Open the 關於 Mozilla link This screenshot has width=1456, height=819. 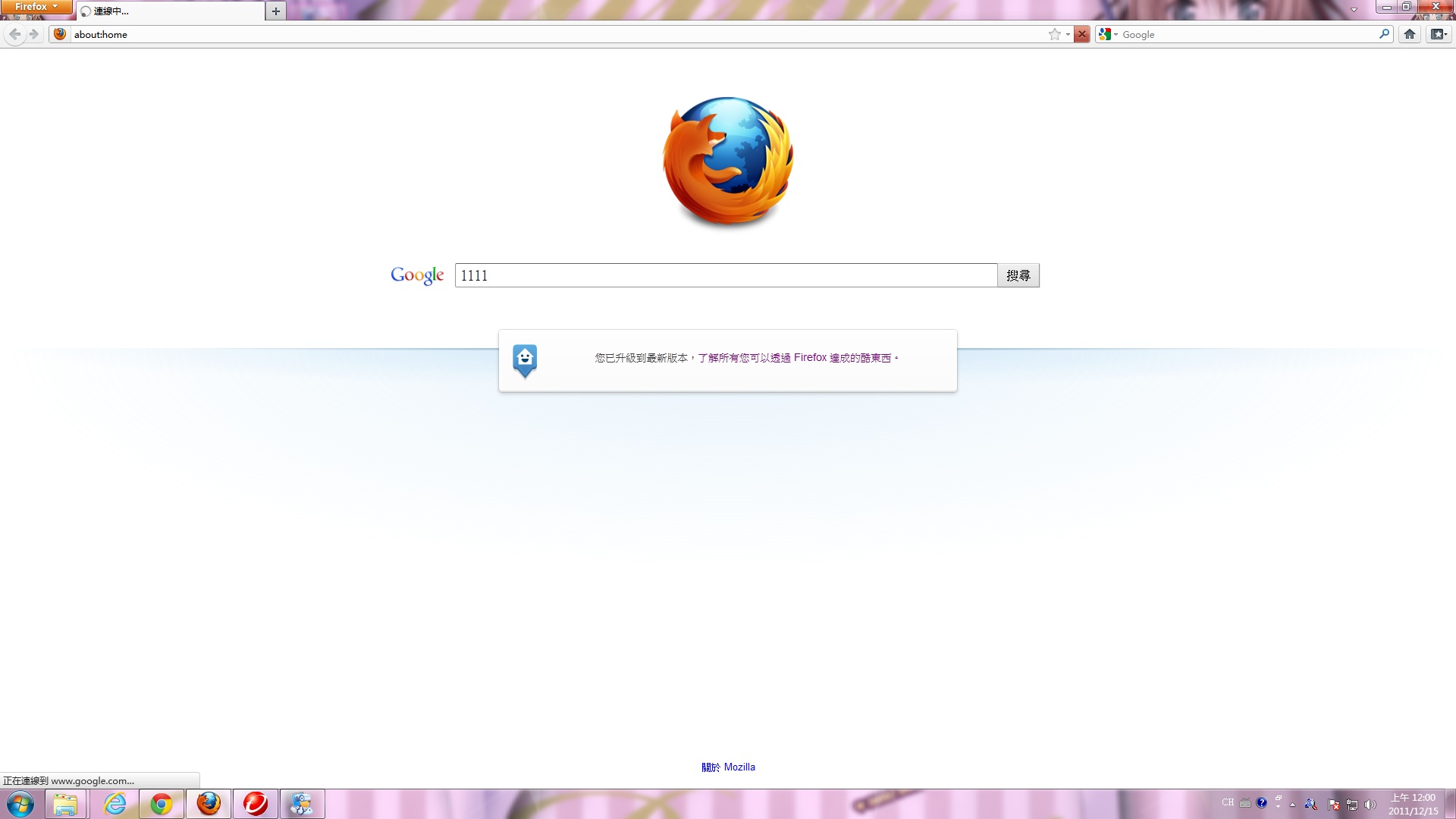[728, 767]
